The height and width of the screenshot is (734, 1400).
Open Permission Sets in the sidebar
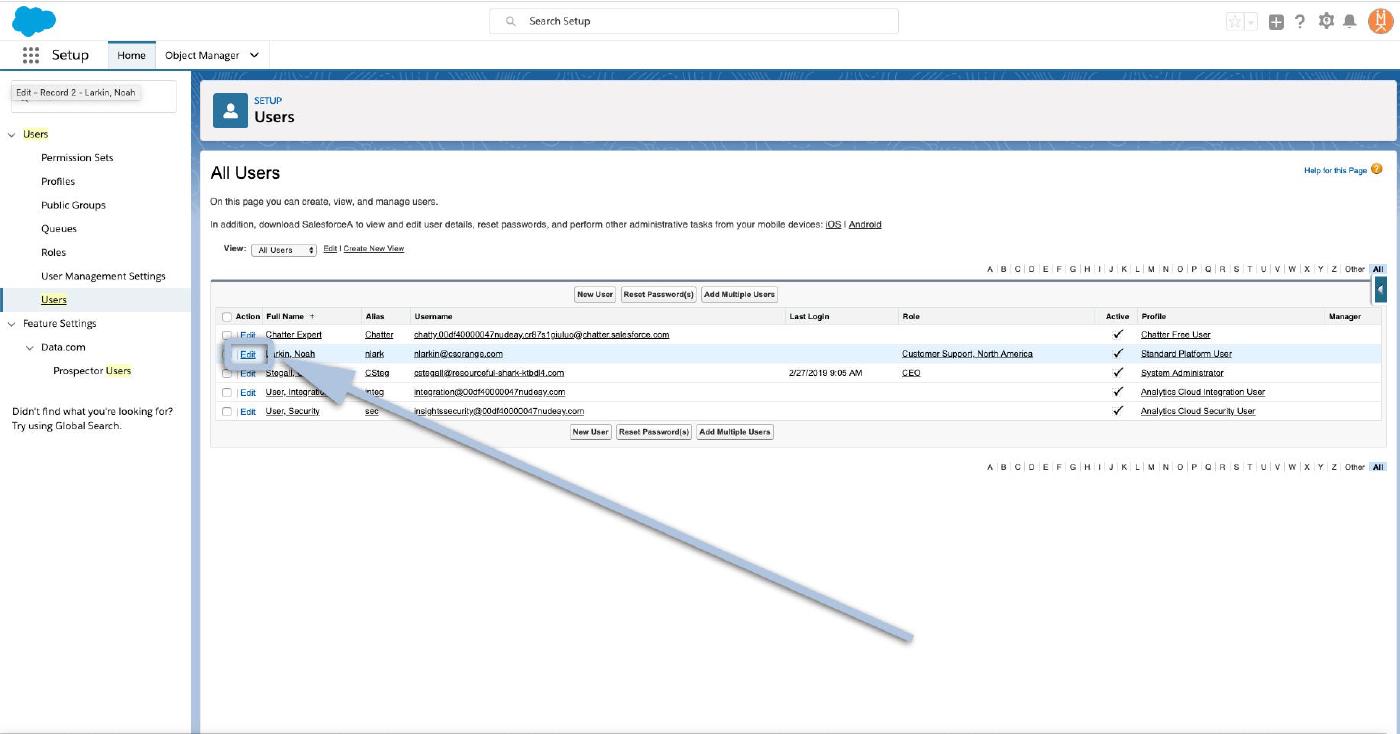[77, 158]
